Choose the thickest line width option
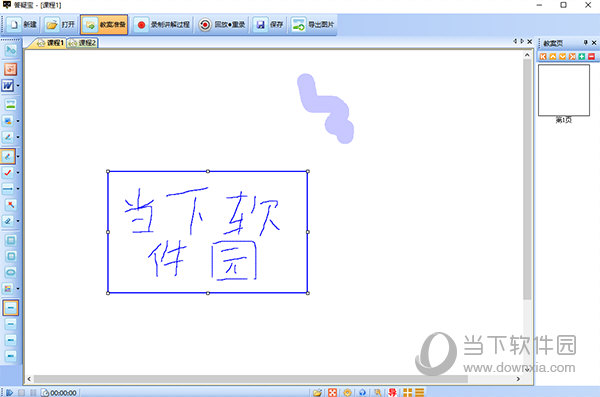This screenshot has height=397, width=600. pyautogui.click(x=10, y=356)
